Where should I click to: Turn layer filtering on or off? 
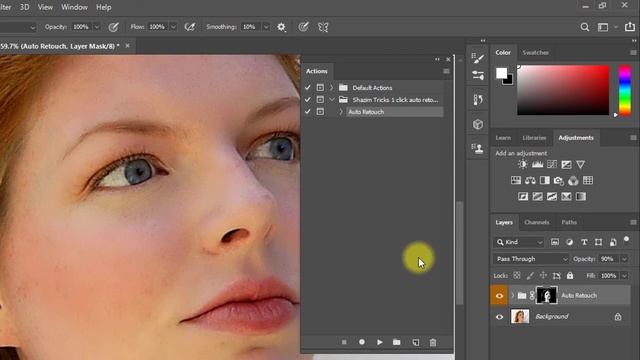tap(627, 240)
